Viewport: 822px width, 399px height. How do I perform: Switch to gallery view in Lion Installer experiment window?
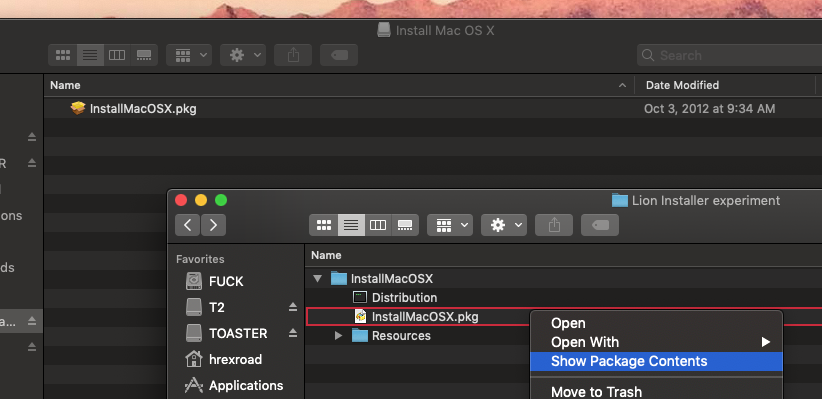click(405, 225)
